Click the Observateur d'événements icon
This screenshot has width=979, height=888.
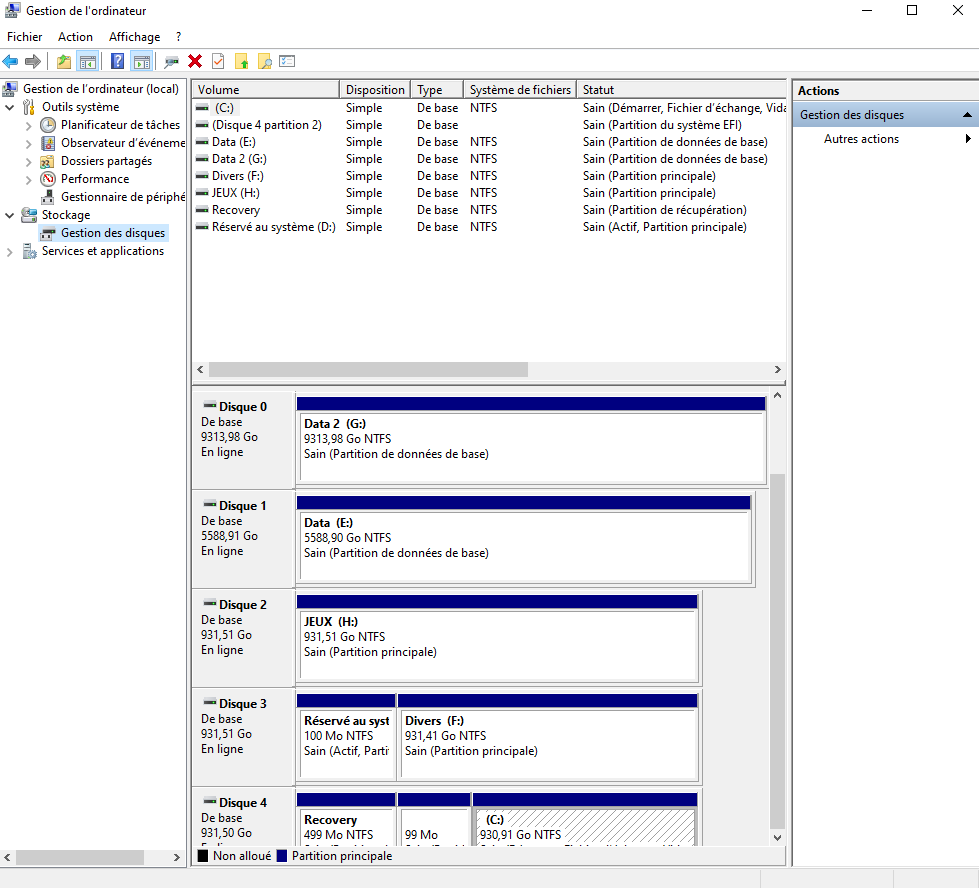(x=47, y=143)
